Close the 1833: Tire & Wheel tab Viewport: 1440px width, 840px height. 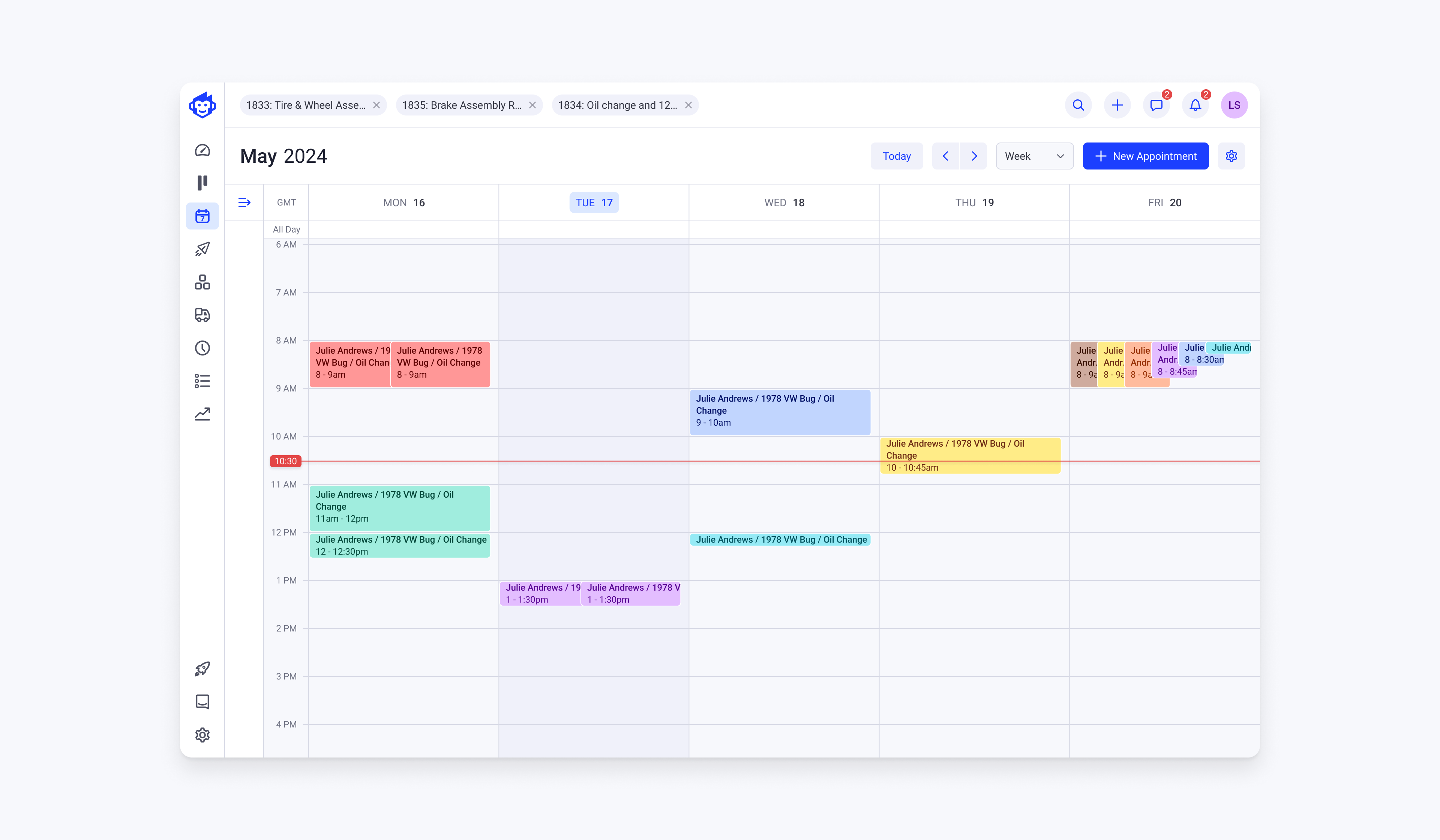point(376,105)
